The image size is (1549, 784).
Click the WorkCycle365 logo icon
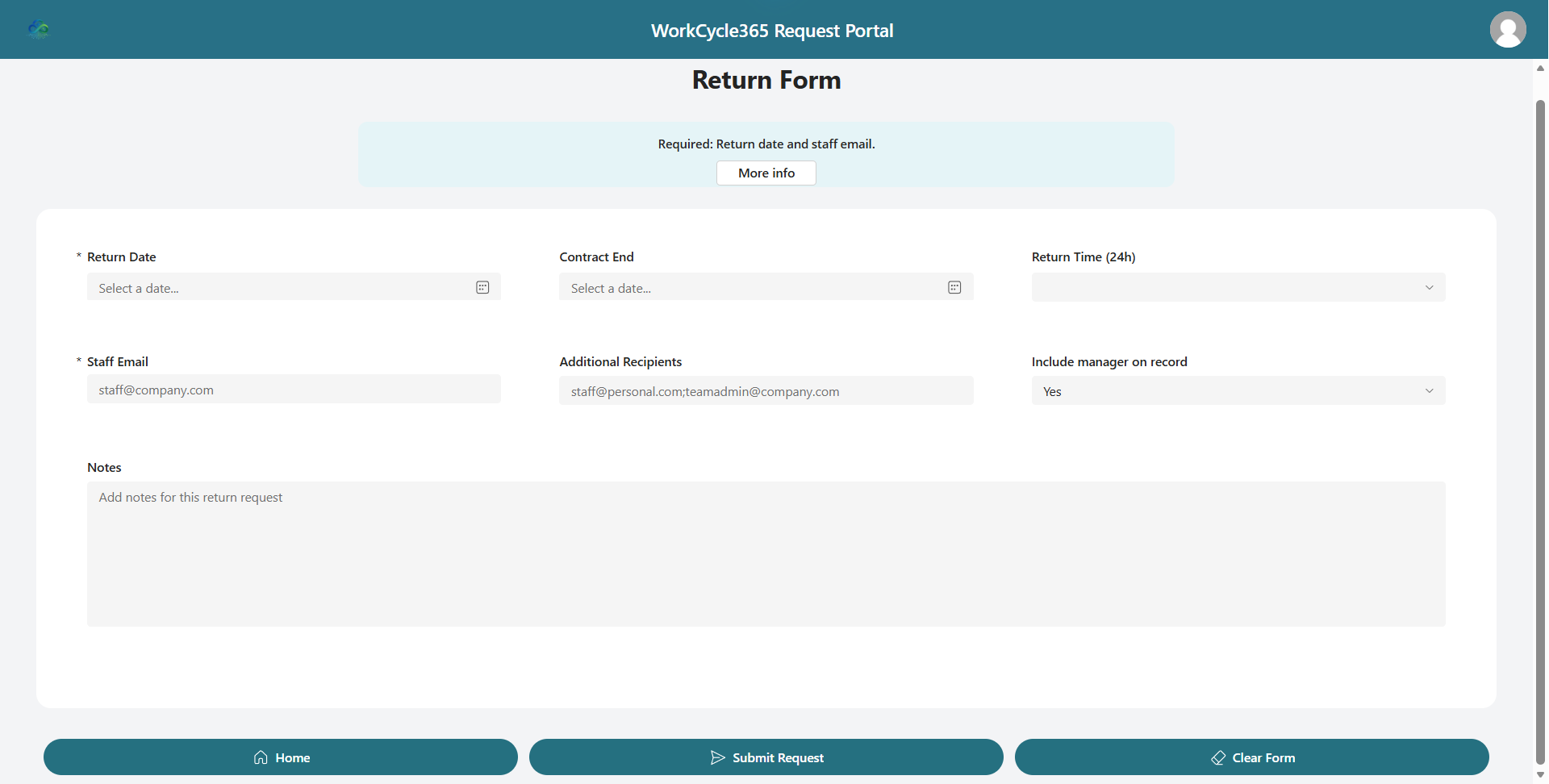39,30
